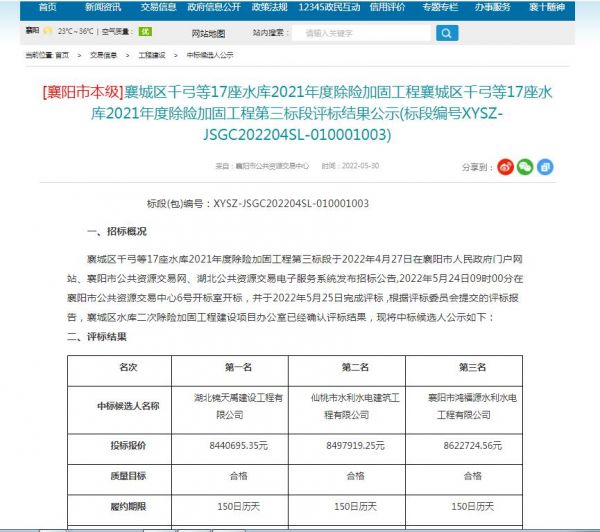600x532 pixels.
Task: Click 交易信息 in the breadcrumb path
Action: (x=103, y=54)
